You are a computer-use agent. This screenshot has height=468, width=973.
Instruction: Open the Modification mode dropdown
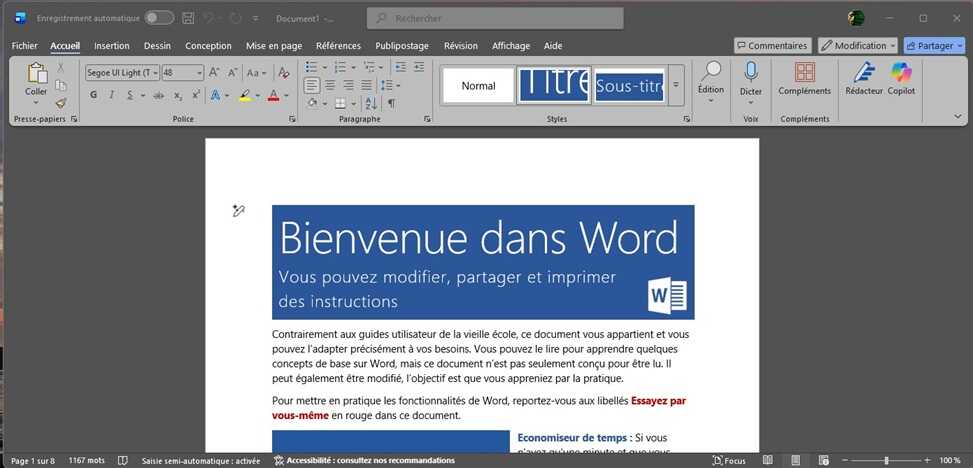(858, 46)
